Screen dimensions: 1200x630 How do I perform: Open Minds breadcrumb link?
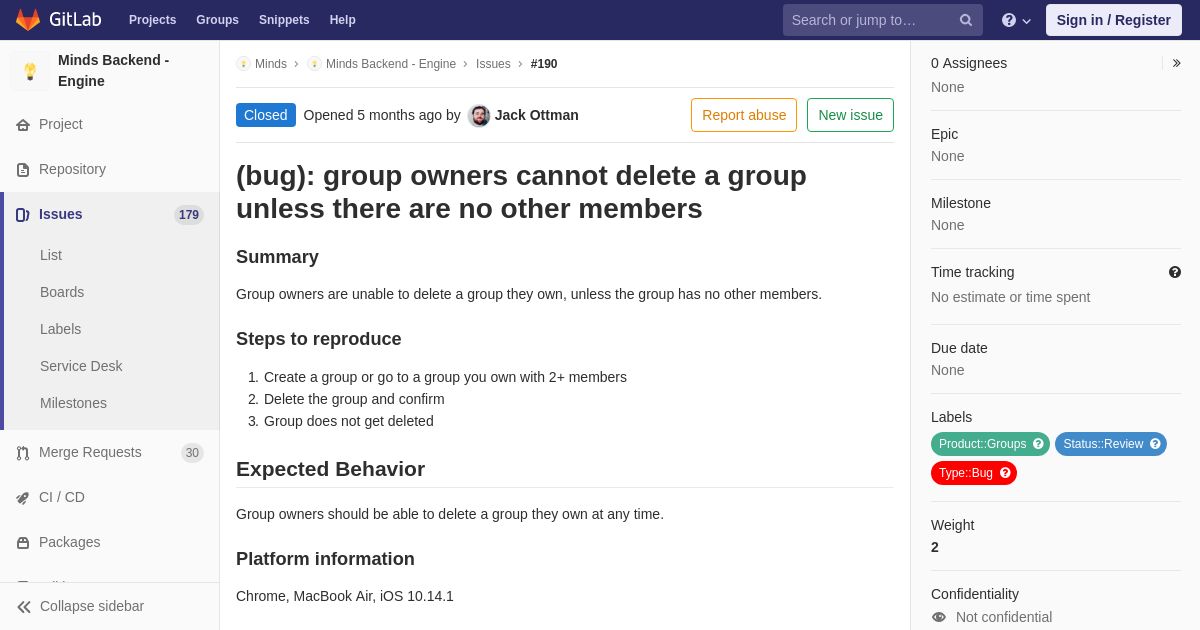pos(271,64)
